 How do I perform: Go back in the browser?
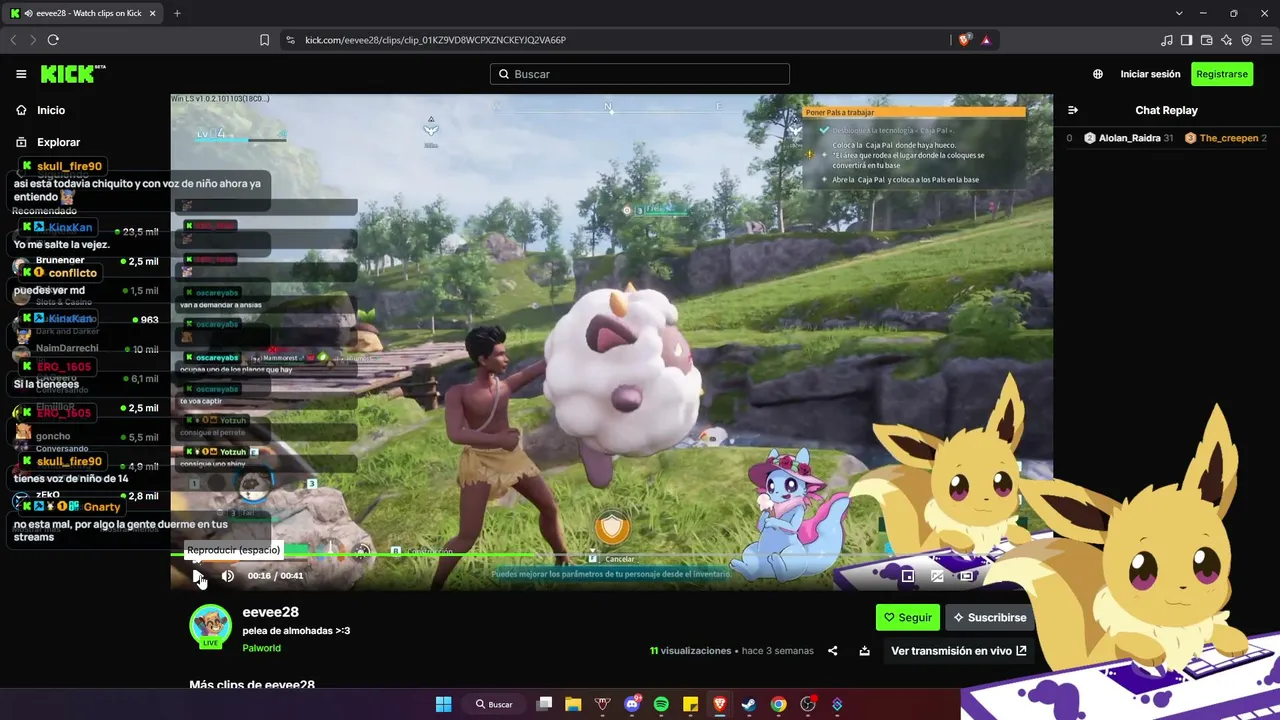(x=13, y=40)
